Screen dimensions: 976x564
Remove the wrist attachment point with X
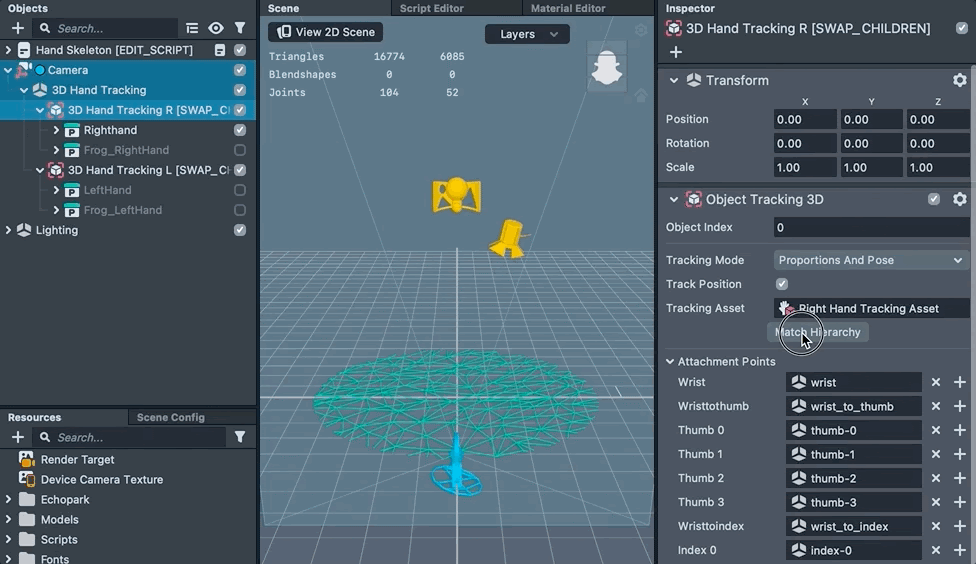[936, 382]
